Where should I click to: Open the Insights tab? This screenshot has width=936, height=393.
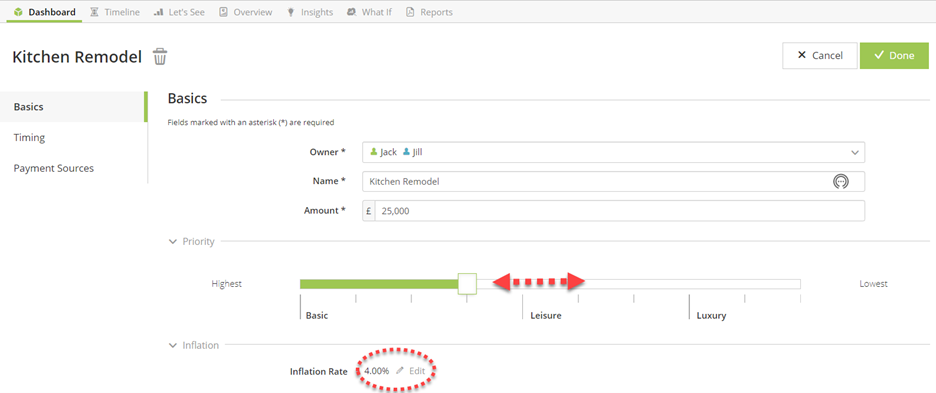pyautogui.click(x=310, y=12)
